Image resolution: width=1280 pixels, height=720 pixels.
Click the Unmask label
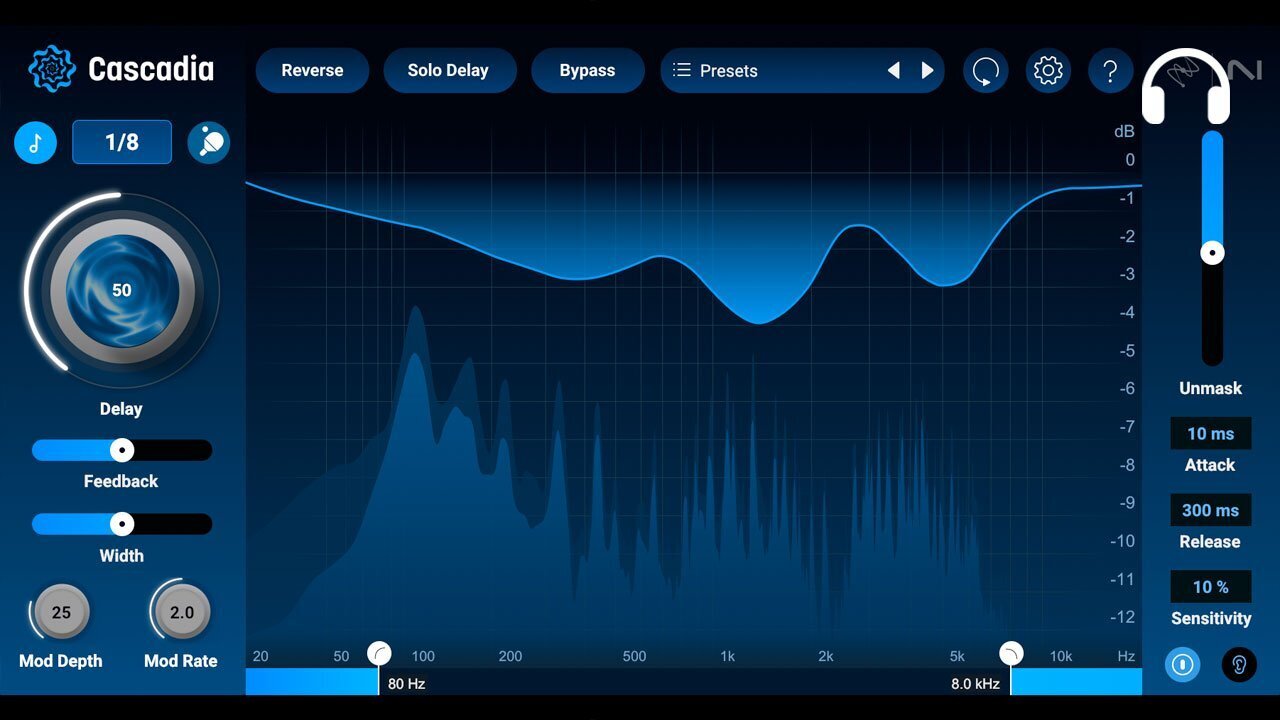click(1211, 388)
